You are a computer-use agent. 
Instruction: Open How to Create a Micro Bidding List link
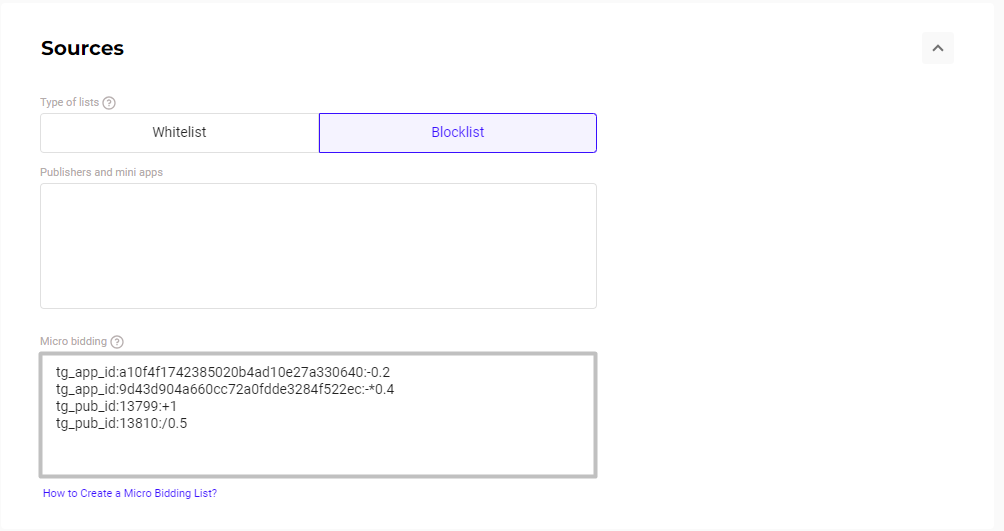tap(130, 493)
